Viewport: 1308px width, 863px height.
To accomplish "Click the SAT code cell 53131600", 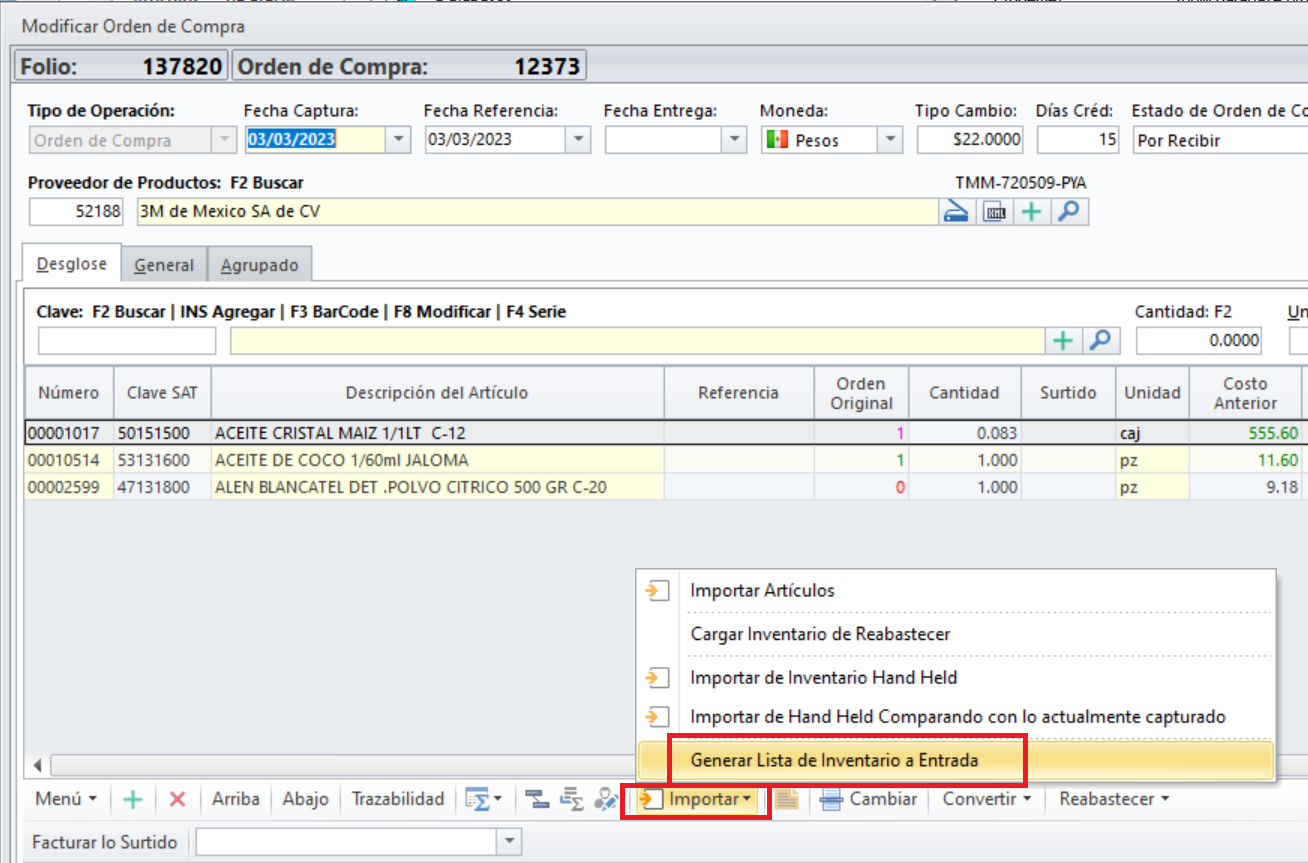I will click(x=162, y=460).
